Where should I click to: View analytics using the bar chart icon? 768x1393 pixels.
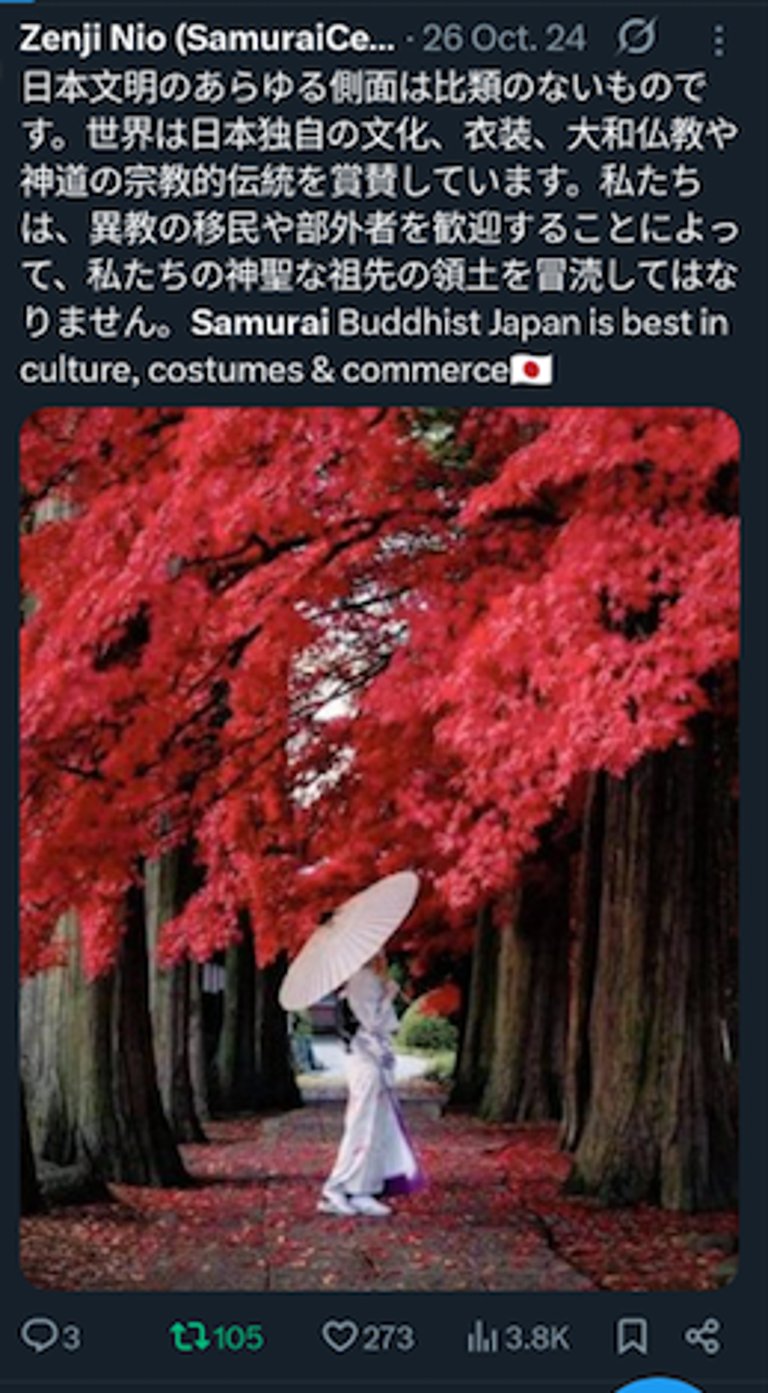coord(483,1337)
